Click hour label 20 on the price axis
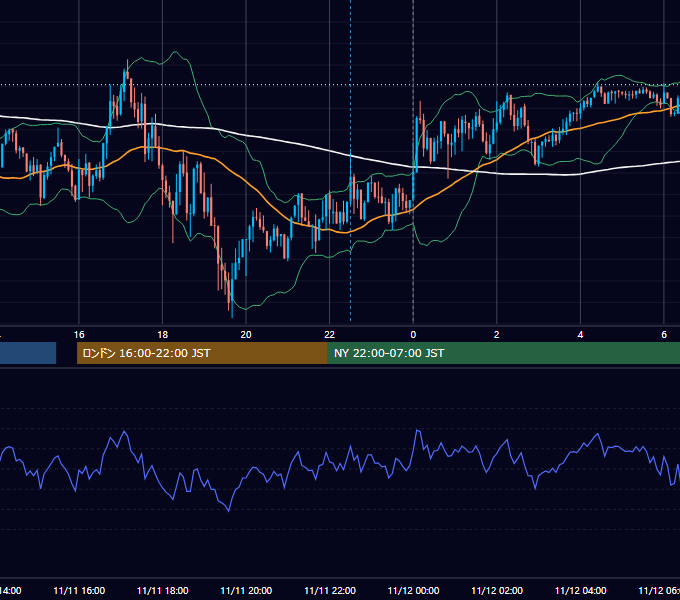Viewport: 680px width, 600px height. pyautogui.click(x=246, y=335)
